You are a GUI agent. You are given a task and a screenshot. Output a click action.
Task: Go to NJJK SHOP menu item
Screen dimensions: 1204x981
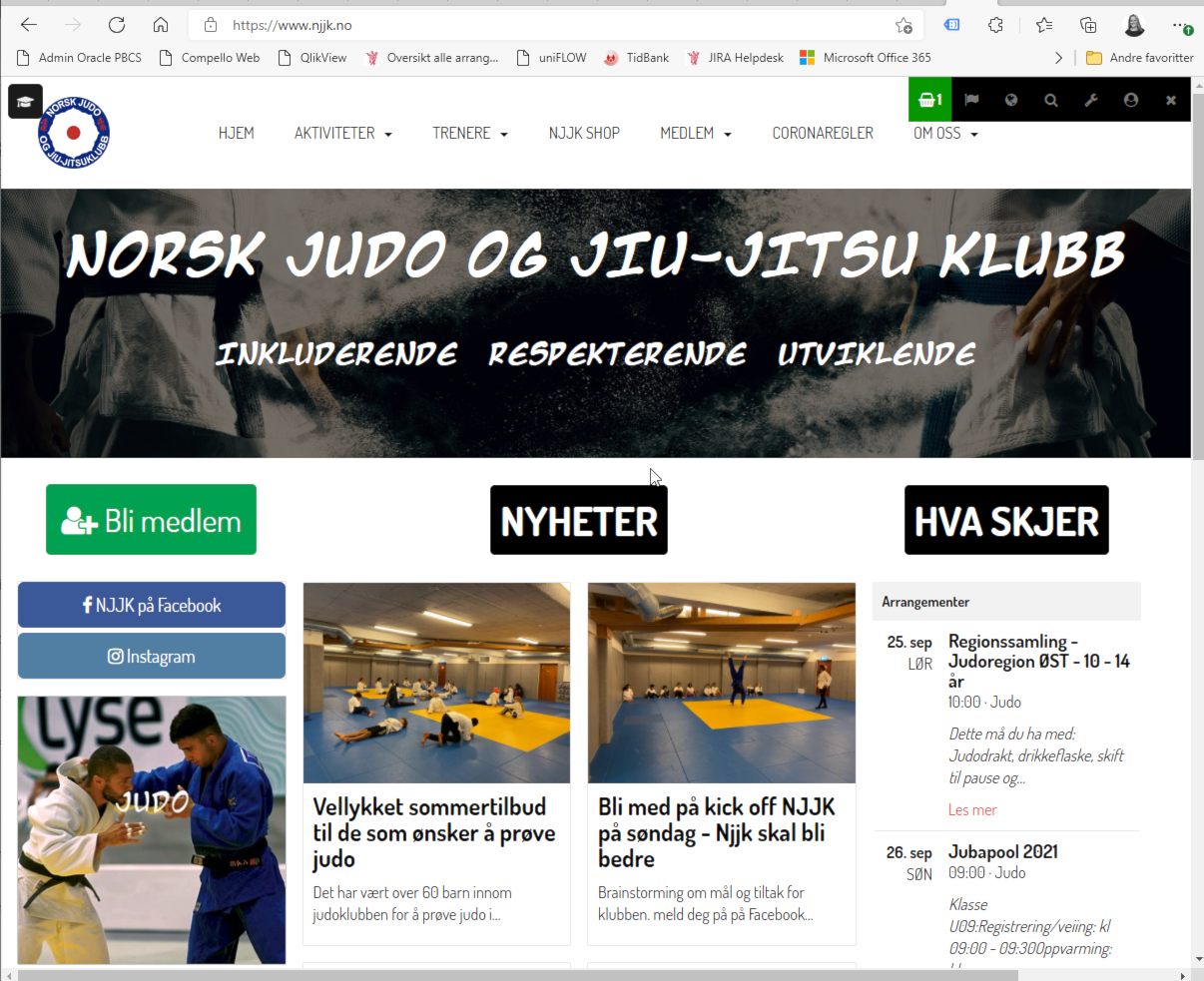[x=584, y=134]
